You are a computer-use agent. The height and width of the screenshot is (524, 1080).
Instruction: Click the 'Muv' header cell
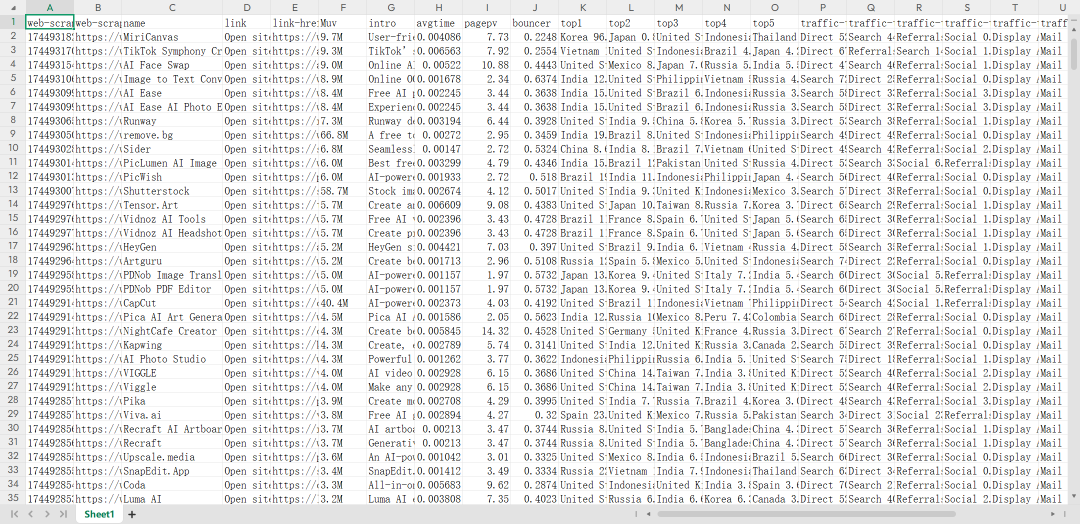[x=342, y=23]
